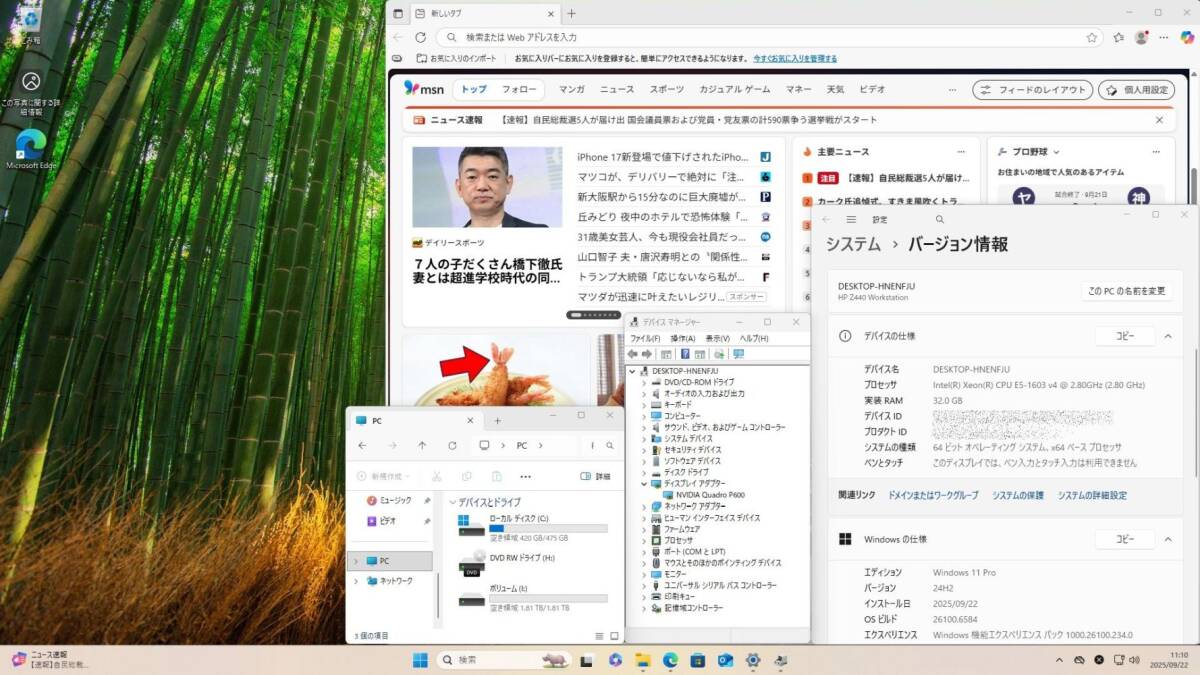Click the Device Manager help toolbar icon
Screen dimensions: 1200x675
pyautogui.click(x=685, y=354)
